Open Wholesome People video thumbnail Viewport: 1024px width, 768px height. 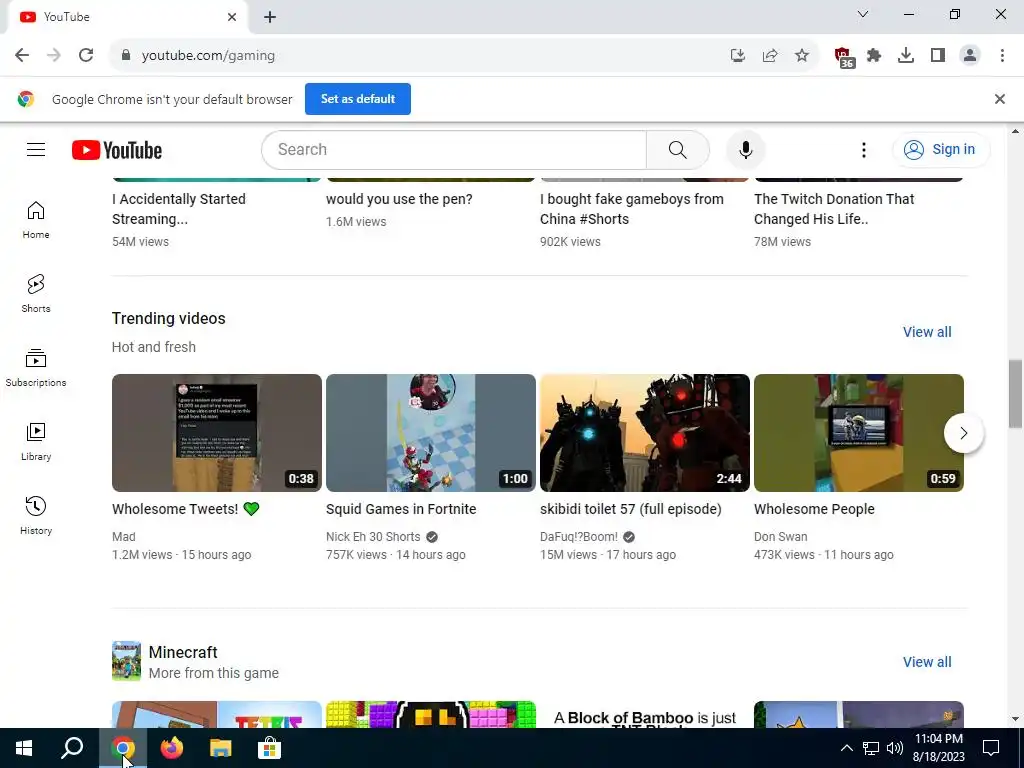tap(859, 433)
